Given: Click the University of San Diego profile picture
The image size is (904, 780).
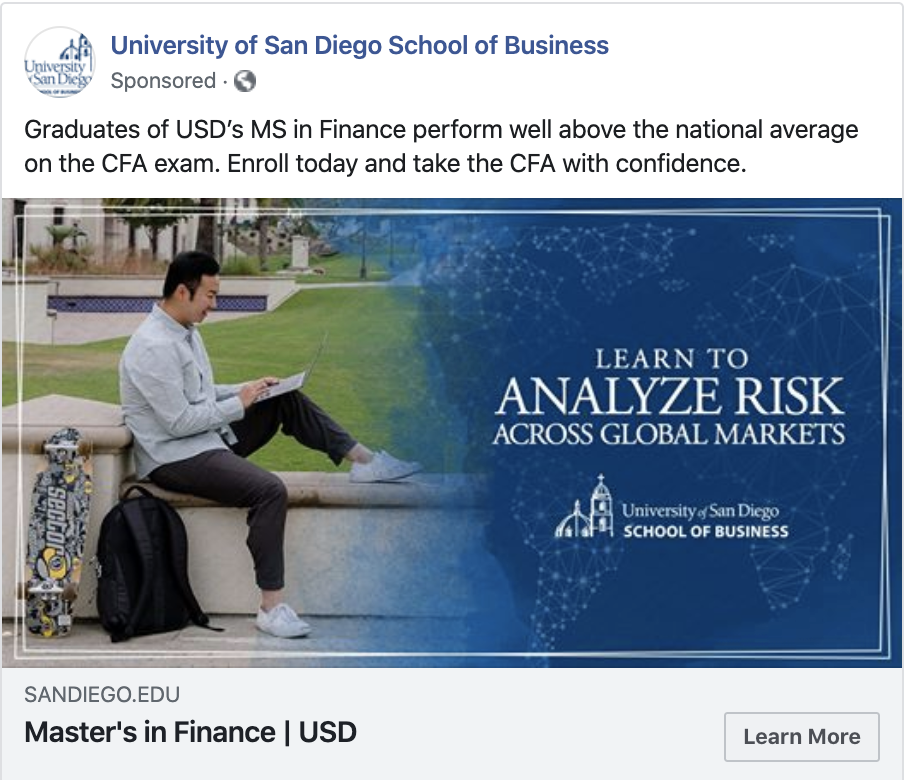Looking at the screenshot, I should point(59,62).
